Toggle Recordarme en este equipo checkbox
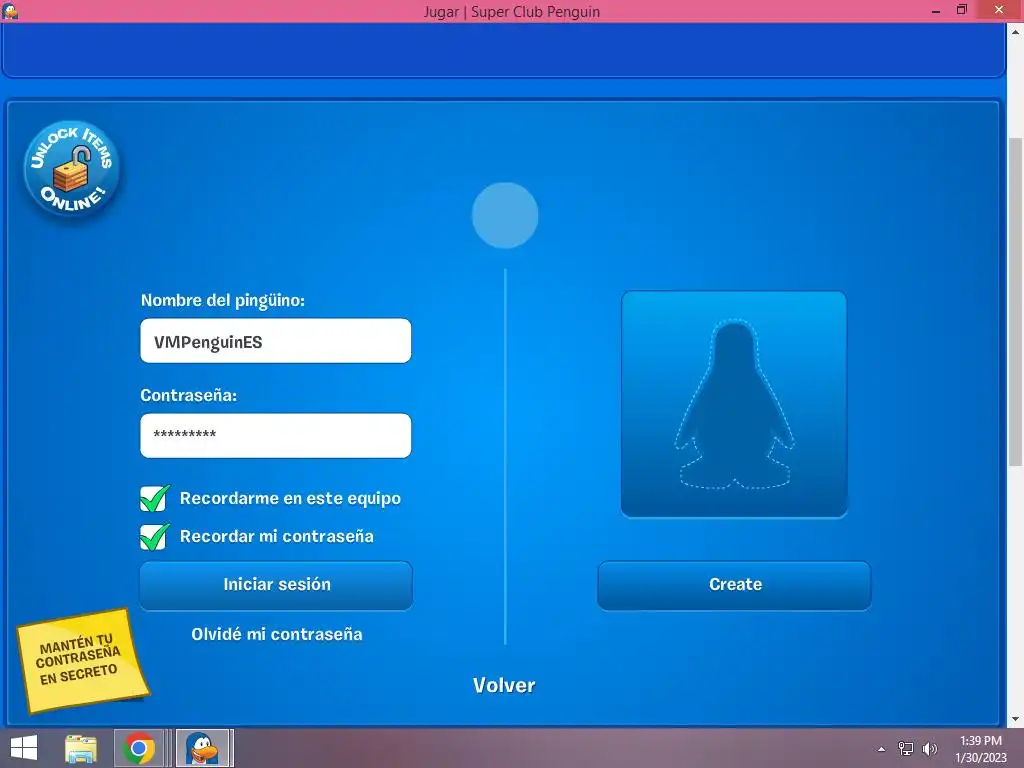The height and width of the screenshot is (768, 1024). tap(155, 498)
